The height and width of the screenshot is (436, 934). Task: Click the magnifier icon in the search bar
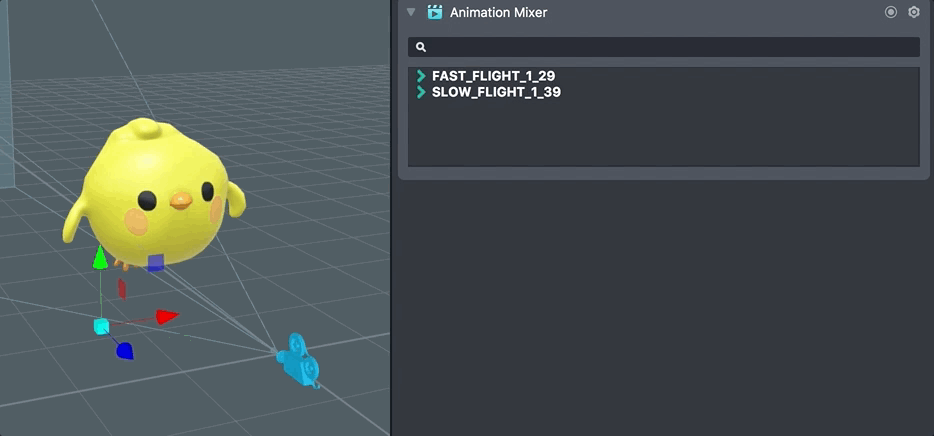(x=421, y=47)
